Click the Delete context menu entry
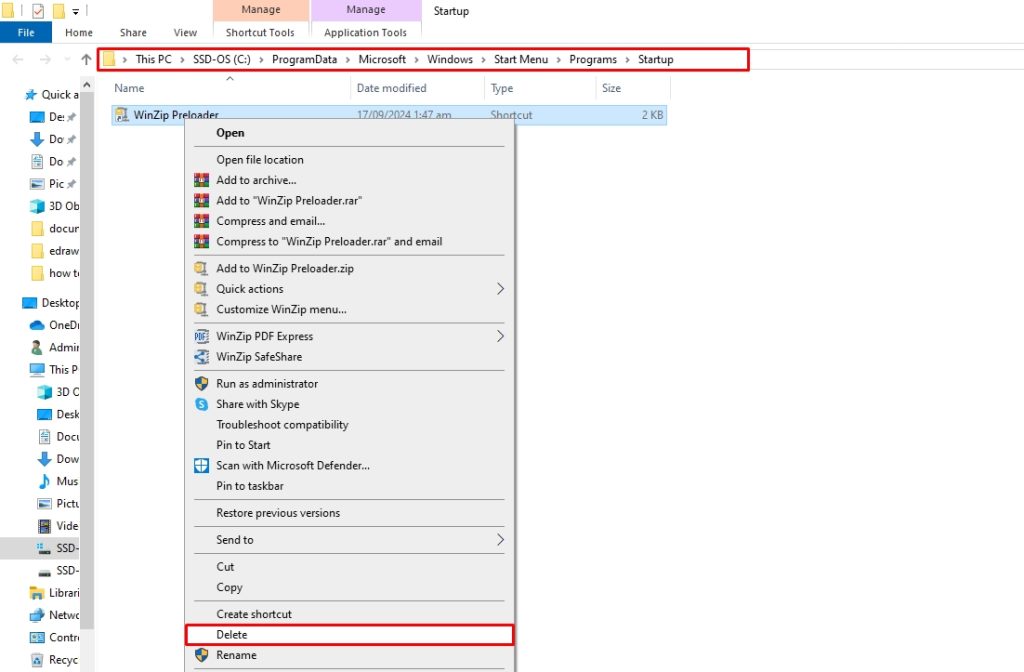 [x=349, y=635]
